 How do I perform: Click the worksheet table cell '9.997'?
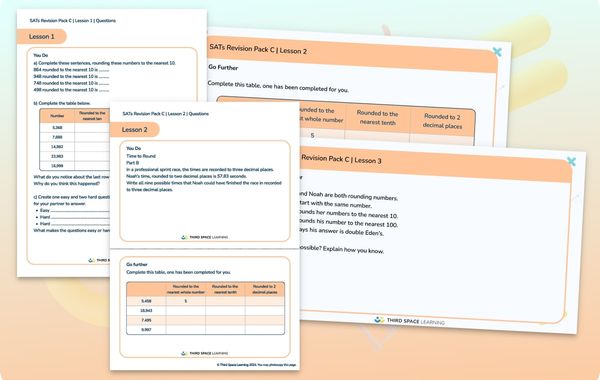click(x=146, y=329)
